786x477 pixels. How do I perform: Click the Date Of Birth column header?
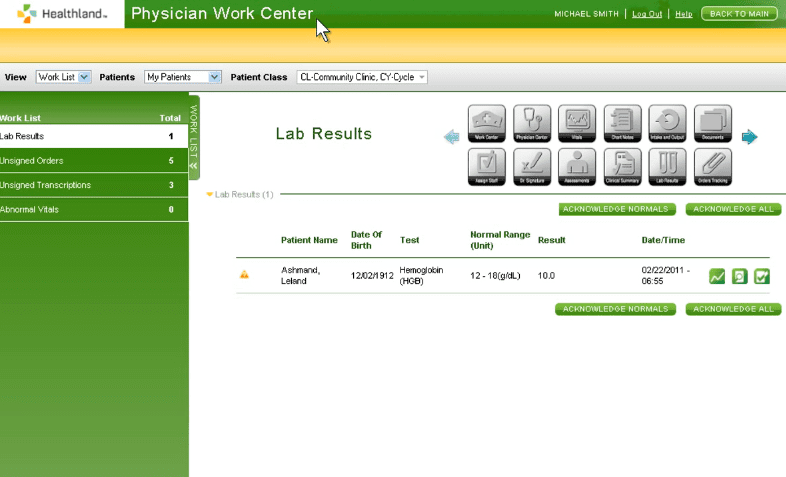coord(366,240)
